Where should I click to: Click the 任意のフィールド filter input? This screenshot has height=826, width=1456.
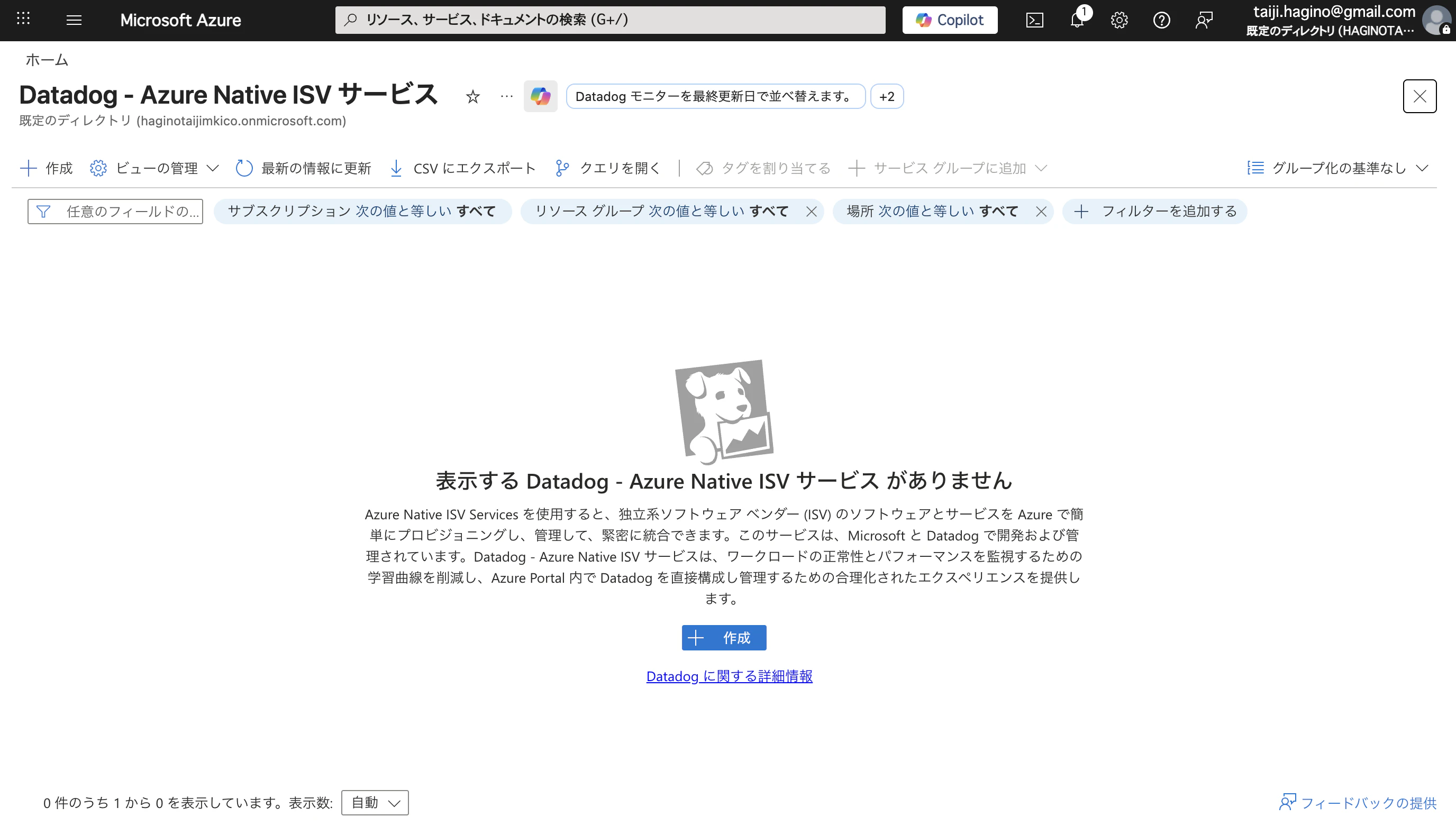pyautogui.click(x=115, y=212)
